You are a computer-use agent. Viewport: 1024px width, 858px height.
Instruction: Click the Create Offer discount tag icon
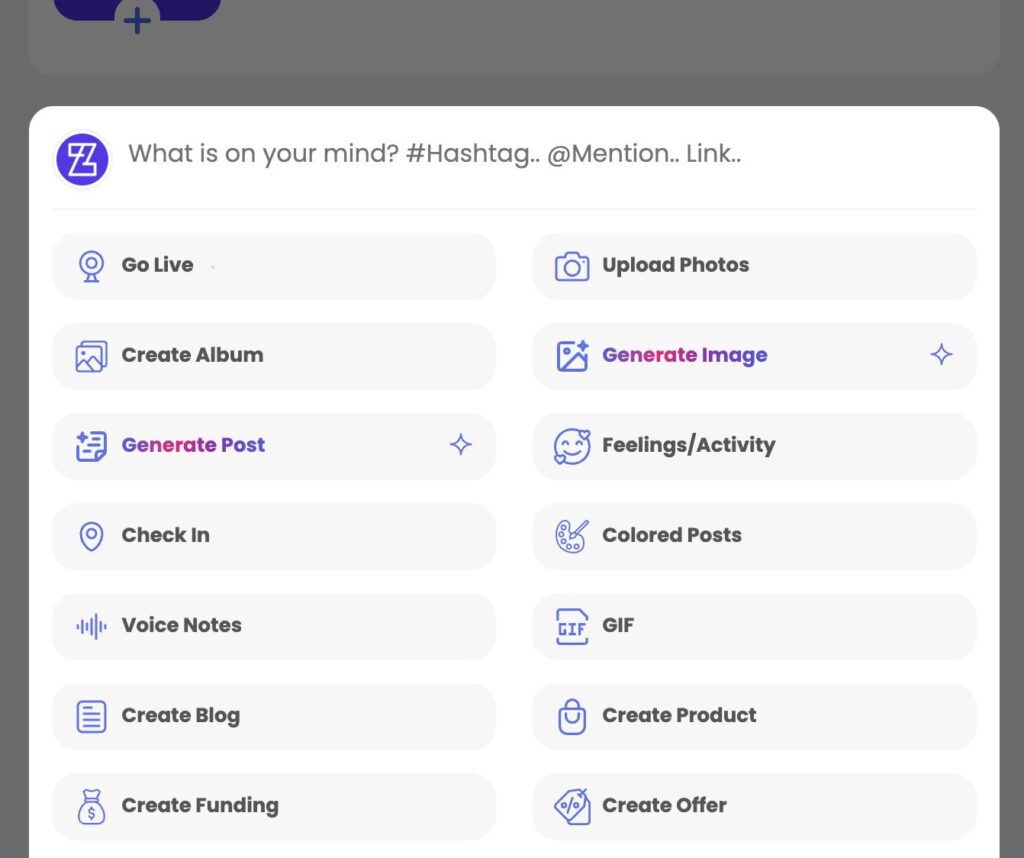tap(572, 806)
